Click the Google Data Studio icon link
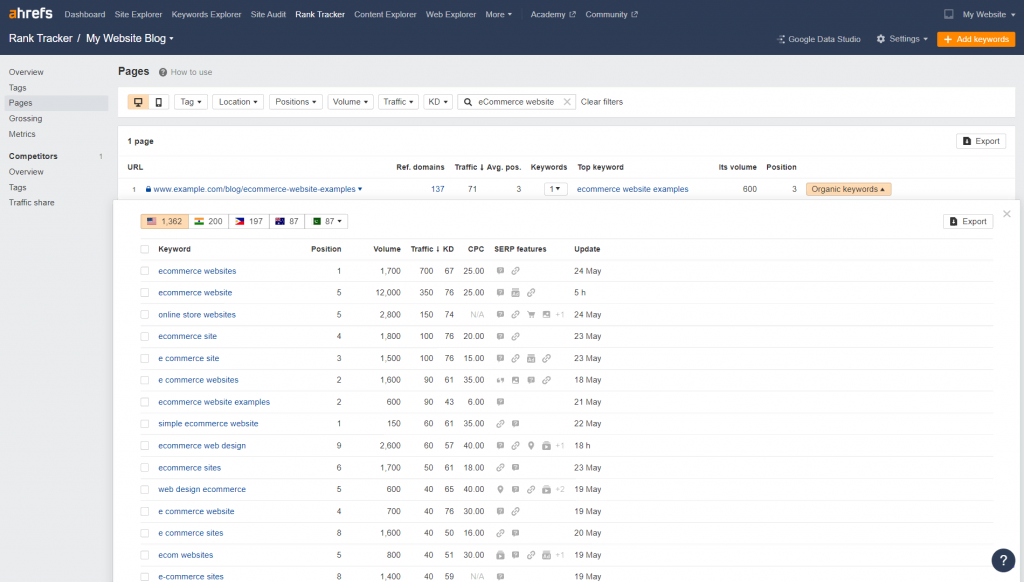This screenshot has width=1024, height=582. [782, 39]
